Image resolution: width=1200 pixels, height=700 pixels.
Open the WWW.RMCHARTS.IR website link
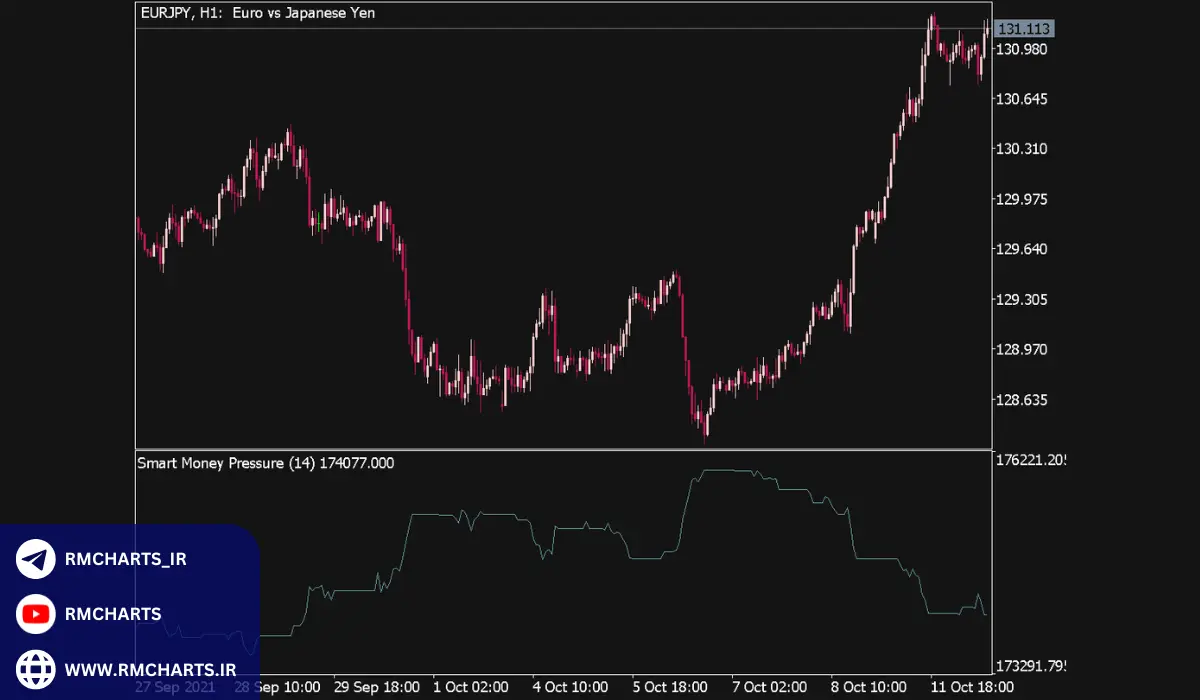click(x=151, y=669)
